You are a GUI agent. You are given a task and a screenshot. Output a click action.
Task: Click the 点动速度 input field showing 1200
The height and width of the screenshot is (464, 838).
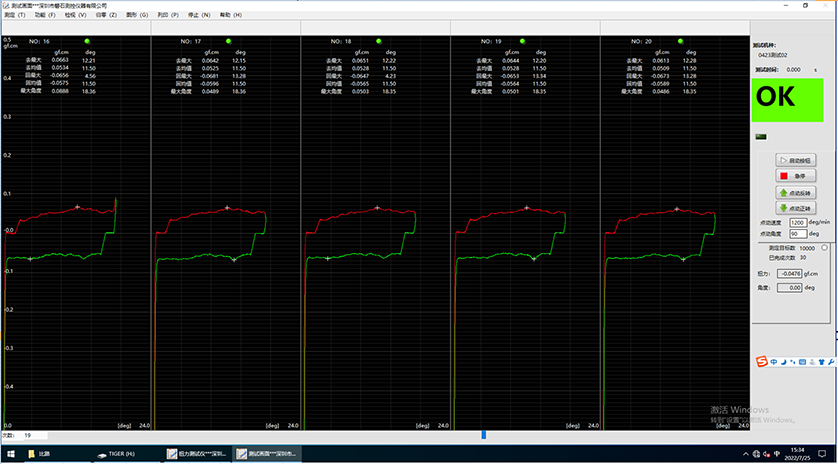(797, 222)
